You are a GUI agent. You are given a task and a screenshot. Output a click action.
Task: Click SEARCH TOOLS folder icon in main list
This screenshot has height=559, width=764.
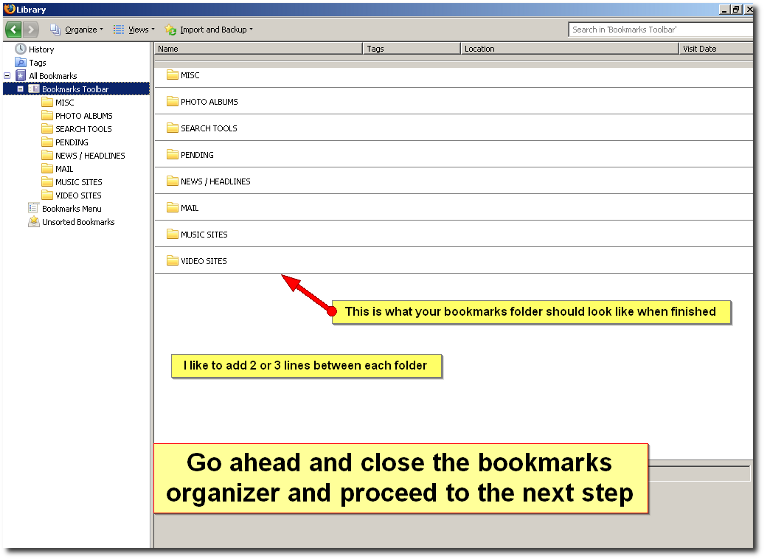(x=172, y=128)
